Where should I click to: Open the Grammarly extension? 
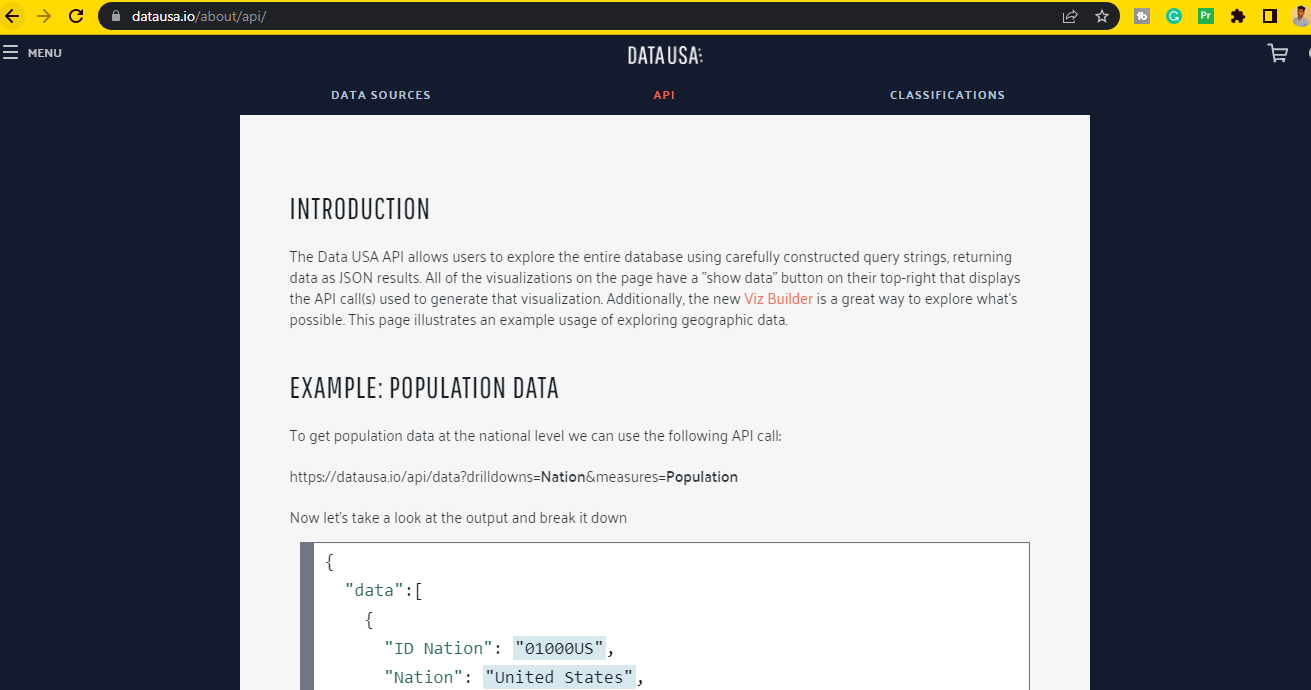[1174, 16]
